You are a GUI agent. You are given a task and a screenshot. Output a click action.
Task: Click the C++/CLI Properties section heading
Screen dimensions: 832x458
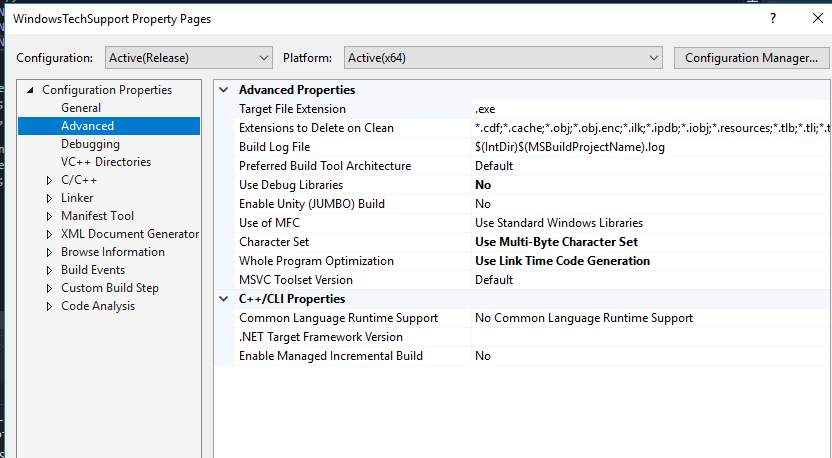292,299
